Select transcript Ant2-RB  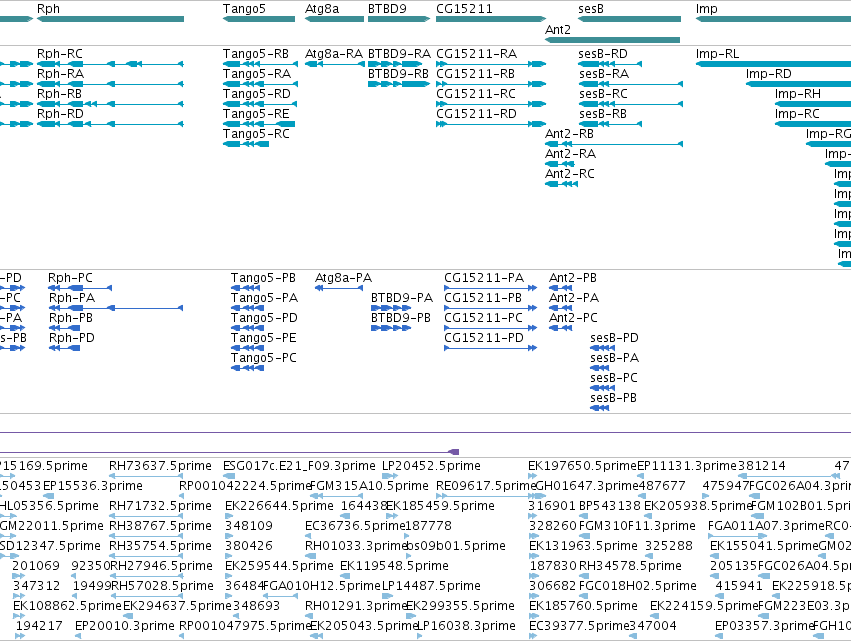tap(614, 144)
